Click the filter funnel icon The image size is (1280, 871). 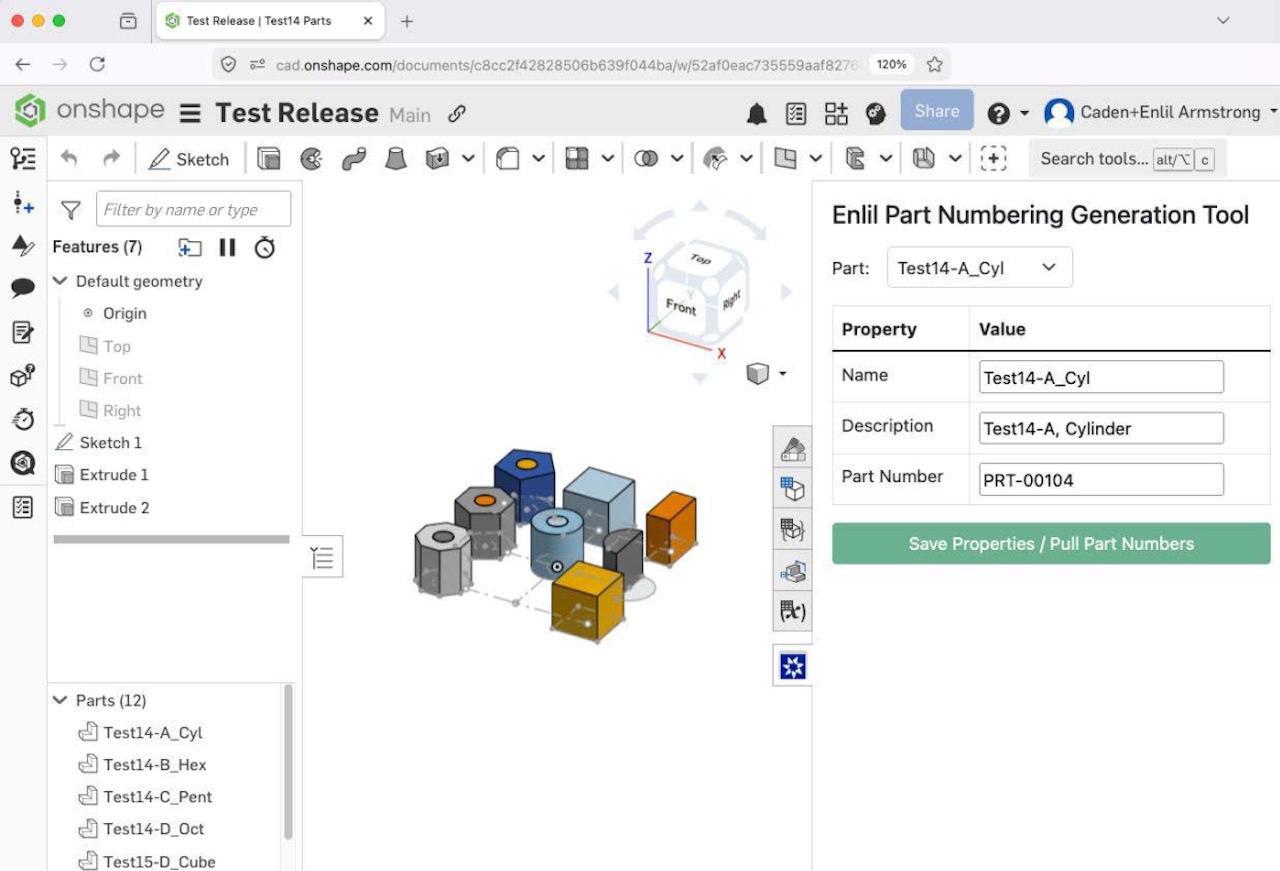71,210
